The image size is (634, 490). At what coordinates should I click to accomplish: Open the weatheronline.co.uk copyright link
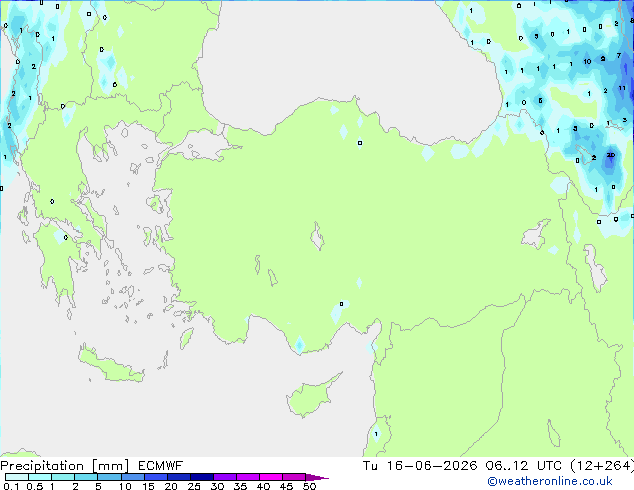[x=549, y=481]
